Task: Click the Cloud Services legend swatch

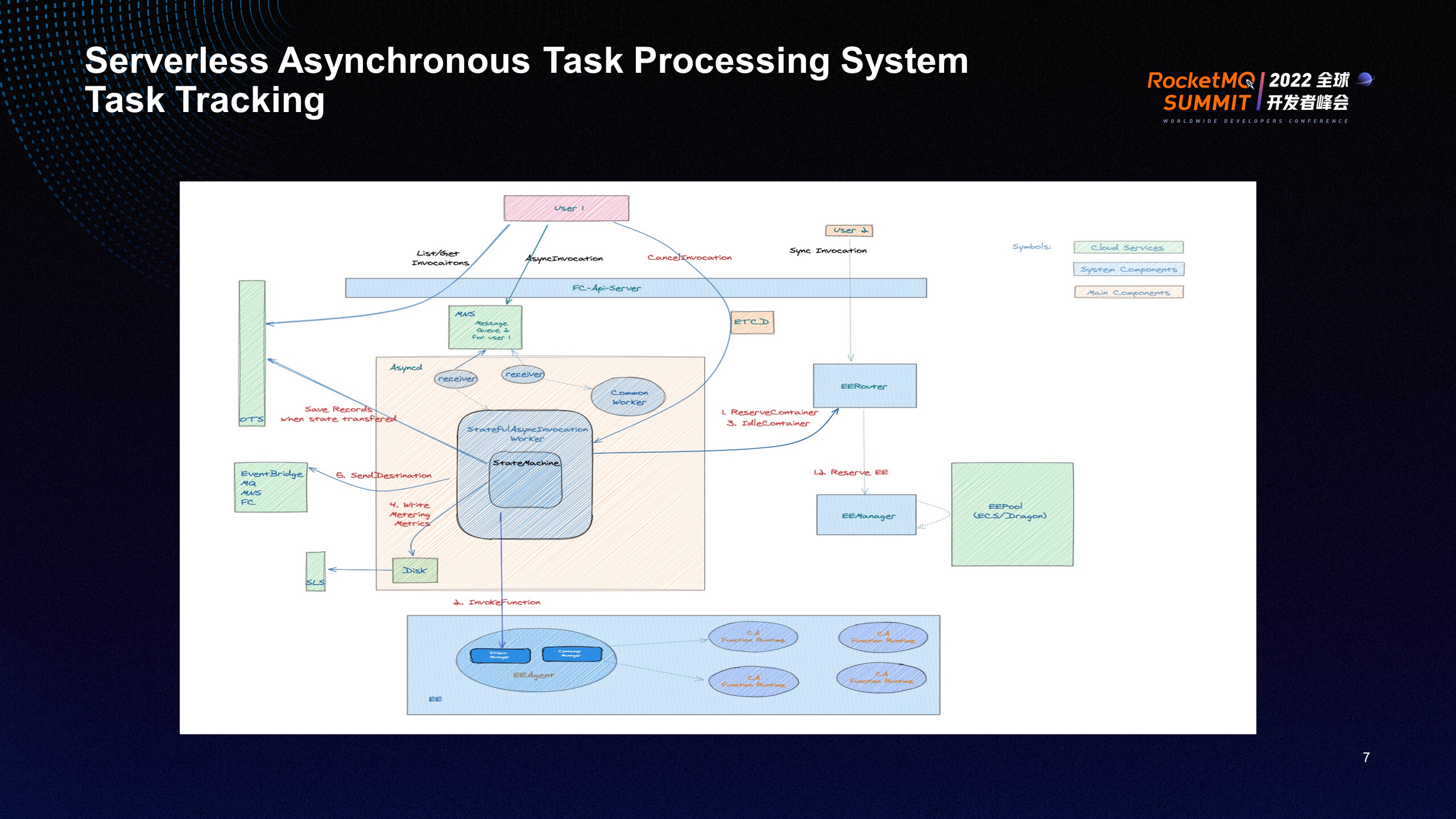Action: coord(1128,247)
